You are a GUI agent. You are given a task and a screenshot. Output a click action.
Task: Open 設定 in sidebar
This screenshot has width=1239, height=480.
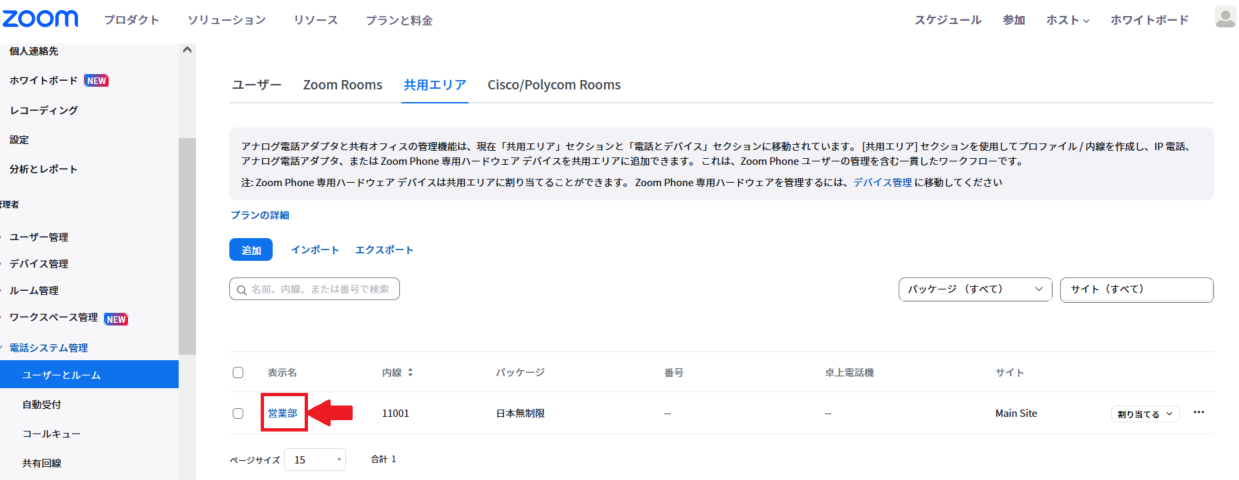point(19,139)
